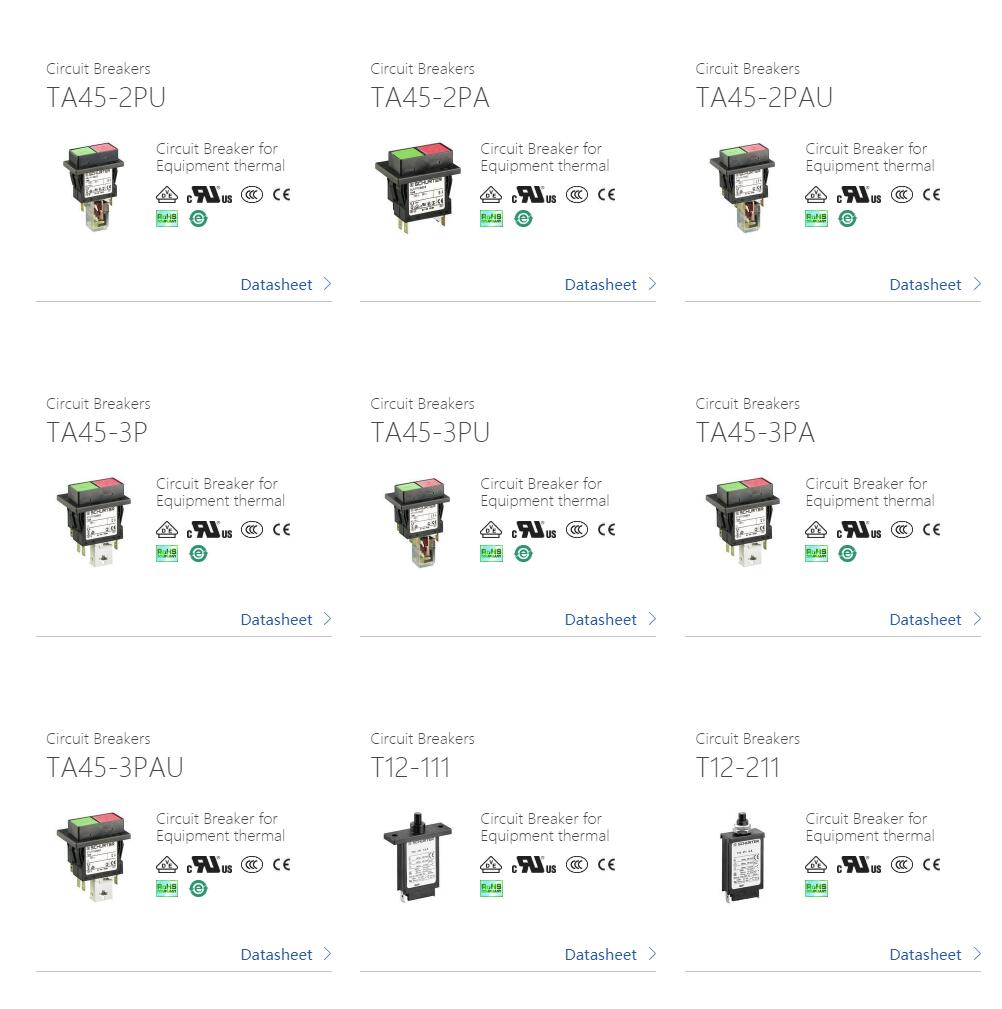Screen dimensions: 1002x1009
Task: Click the cURus icon for T12-211
Action: point(858,864)
